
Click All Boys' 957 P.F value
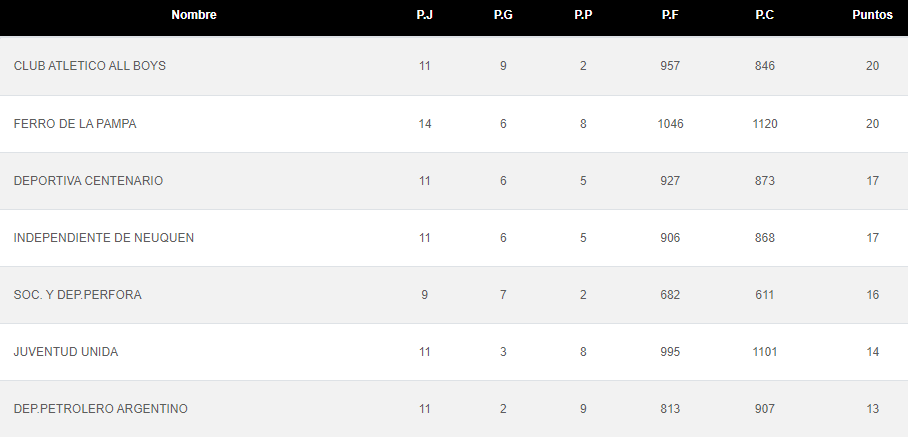tap(670, 66)
